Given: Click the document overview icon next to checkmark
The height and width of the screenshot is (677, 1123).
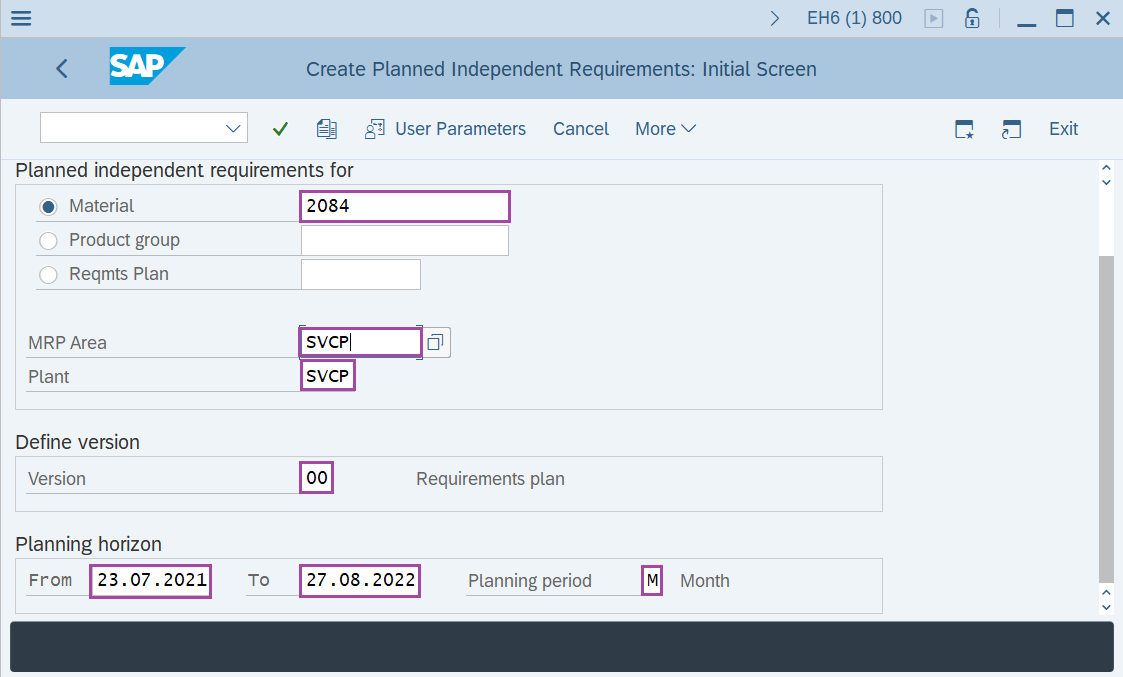Looking at the screenshot, I should (x=326, y=129).
